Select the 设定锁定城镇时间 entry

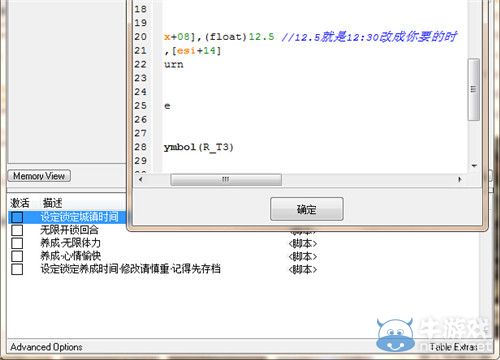coord(79,217)
